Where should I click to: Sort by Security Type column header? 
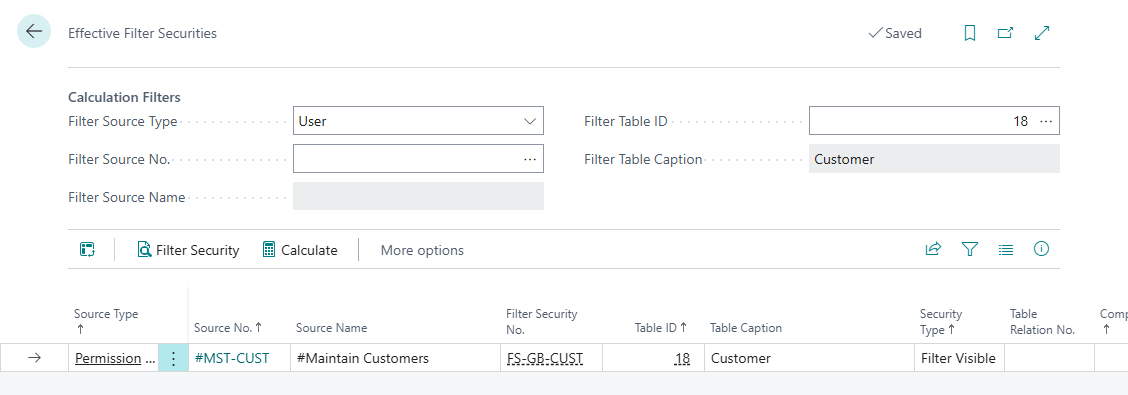coord(941,322)
